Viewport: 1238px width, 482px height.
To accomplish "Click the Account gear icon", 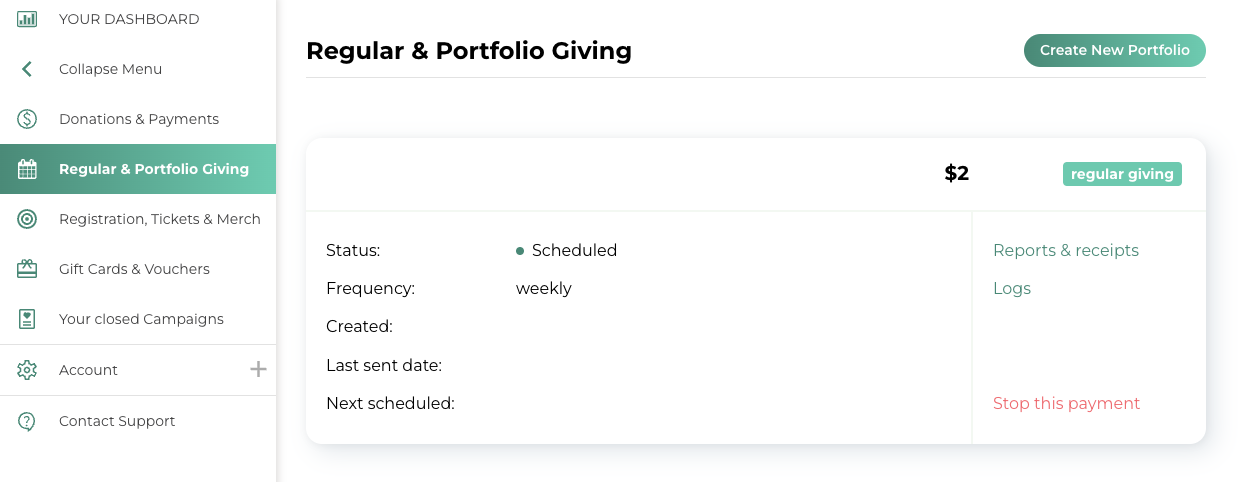I will (x=27, y=370).
